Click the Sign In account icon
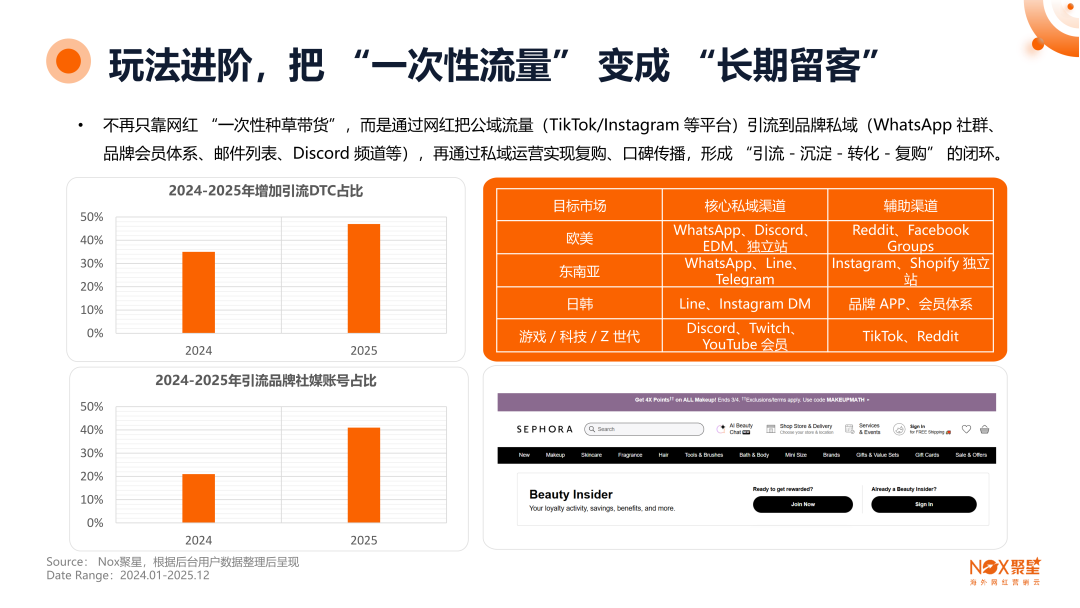 [899, 428]
